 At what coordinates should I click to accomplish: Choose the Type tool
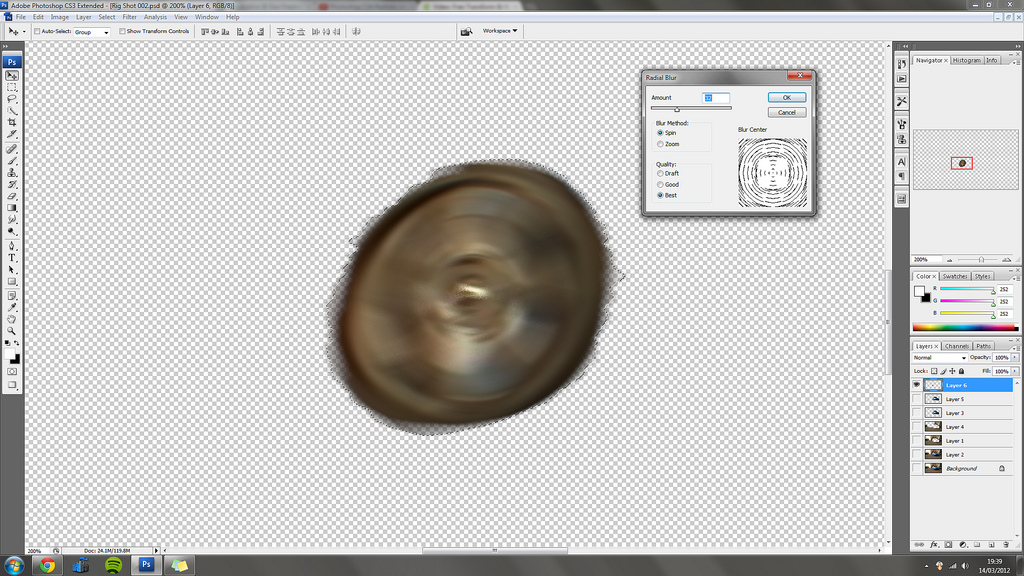[12, 258]
